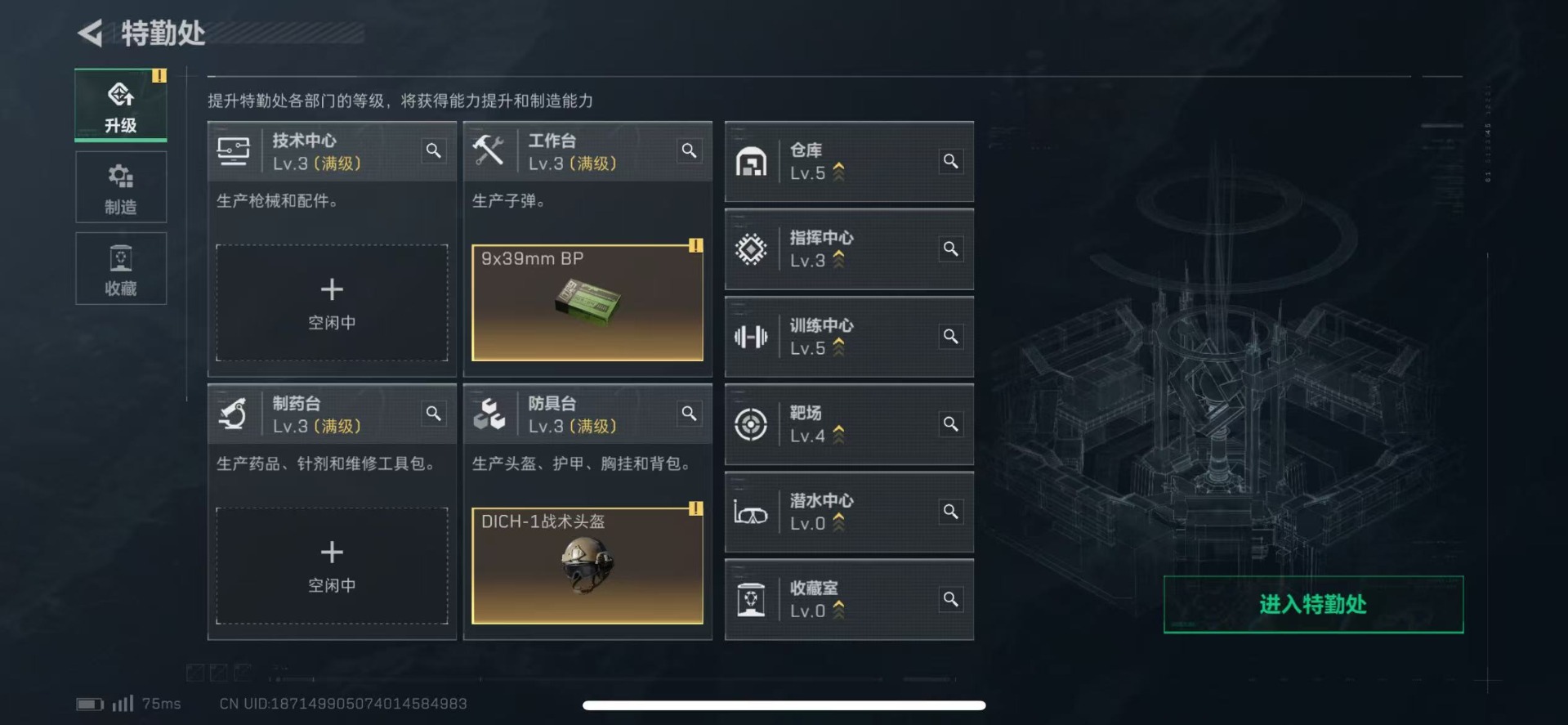Tap the magnifier on 训练中心
The image size is (1568, 725).
(951, 336)
